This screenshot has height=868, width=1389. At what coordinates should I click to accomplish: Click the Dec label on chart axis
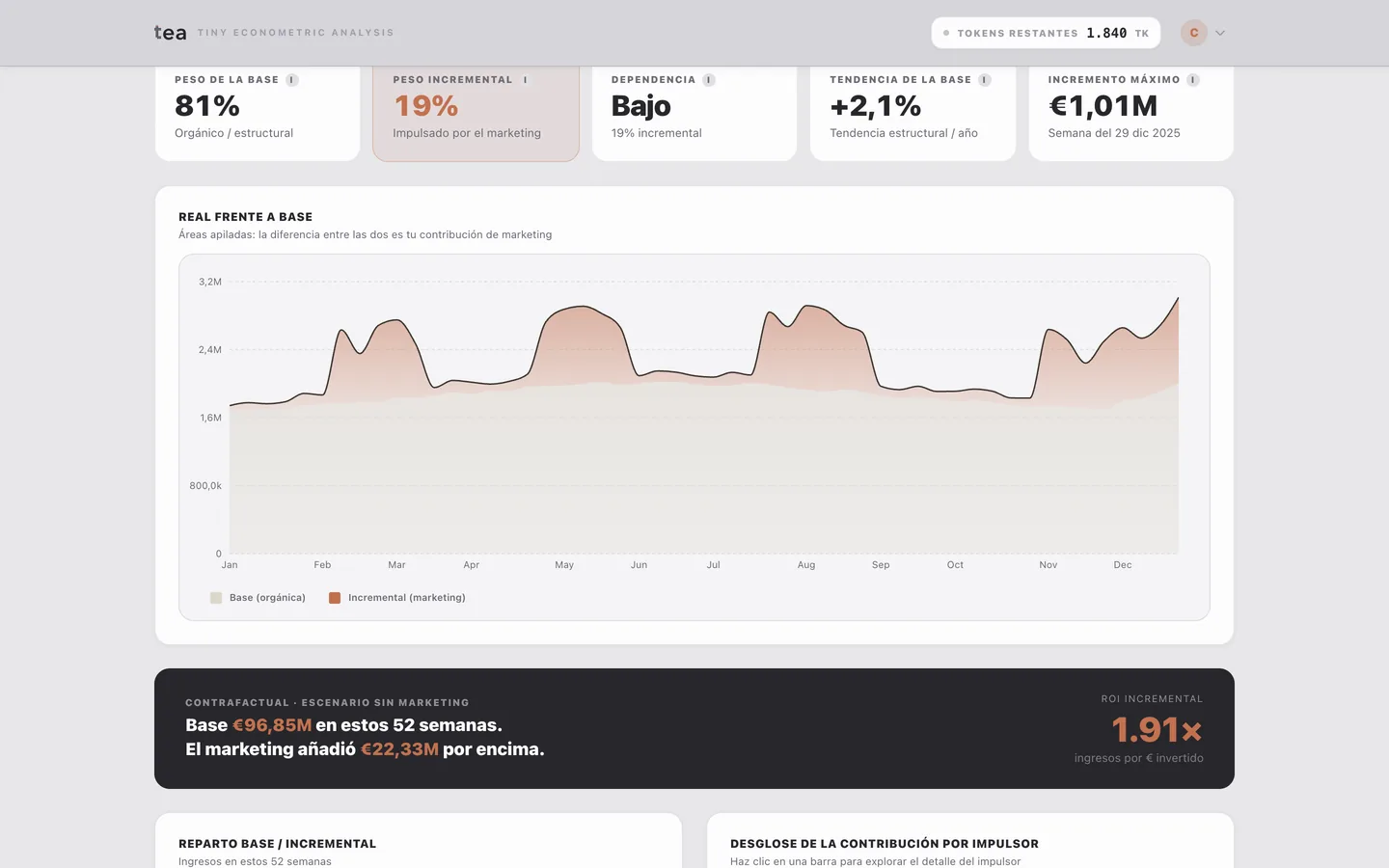pyautogui.click(x=1123, y=565)
